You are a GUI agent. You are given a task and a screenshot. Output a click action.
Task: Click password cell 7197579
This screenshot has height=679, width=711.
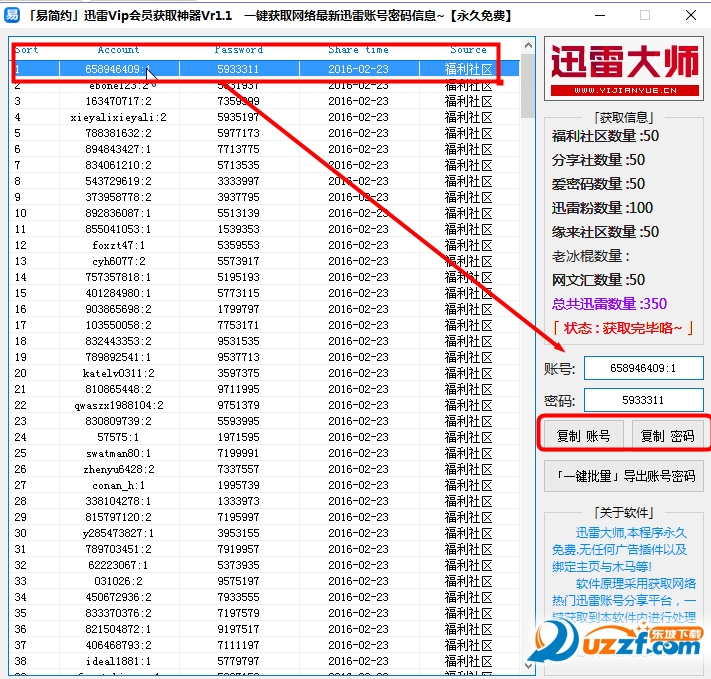pos(239,613)
